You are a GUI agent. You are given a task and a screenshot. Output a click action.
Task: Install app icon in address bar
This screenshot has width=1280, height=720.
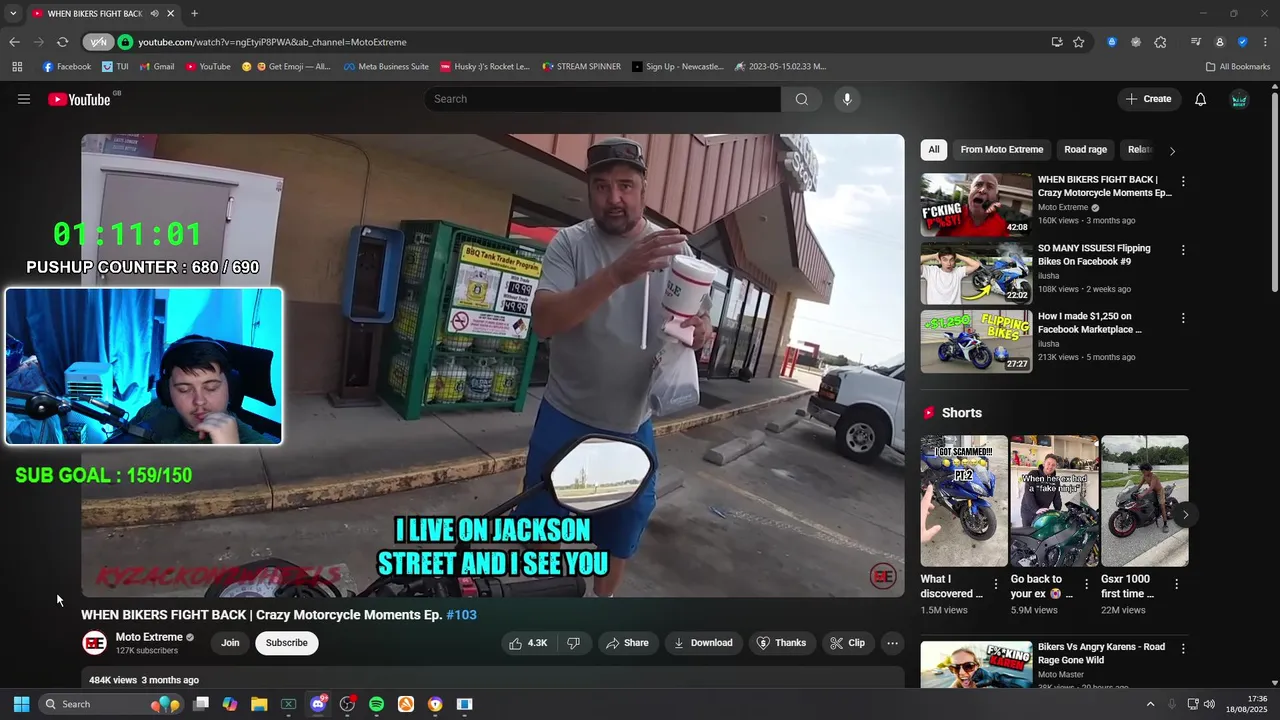[1057, 42]
